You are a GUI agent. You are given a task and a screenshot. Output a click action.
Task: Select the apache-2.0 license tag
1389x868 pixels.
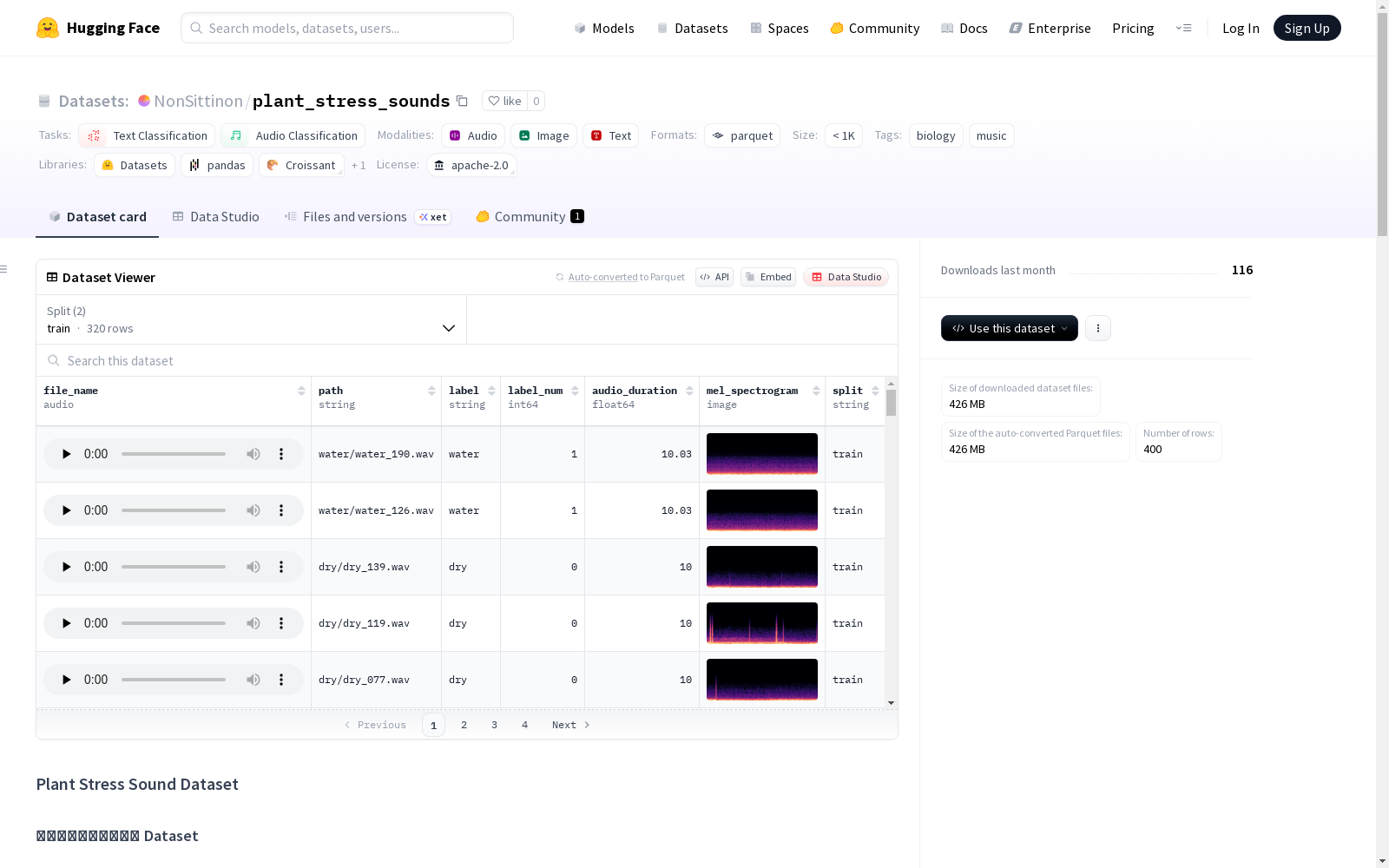pos(472,165)
